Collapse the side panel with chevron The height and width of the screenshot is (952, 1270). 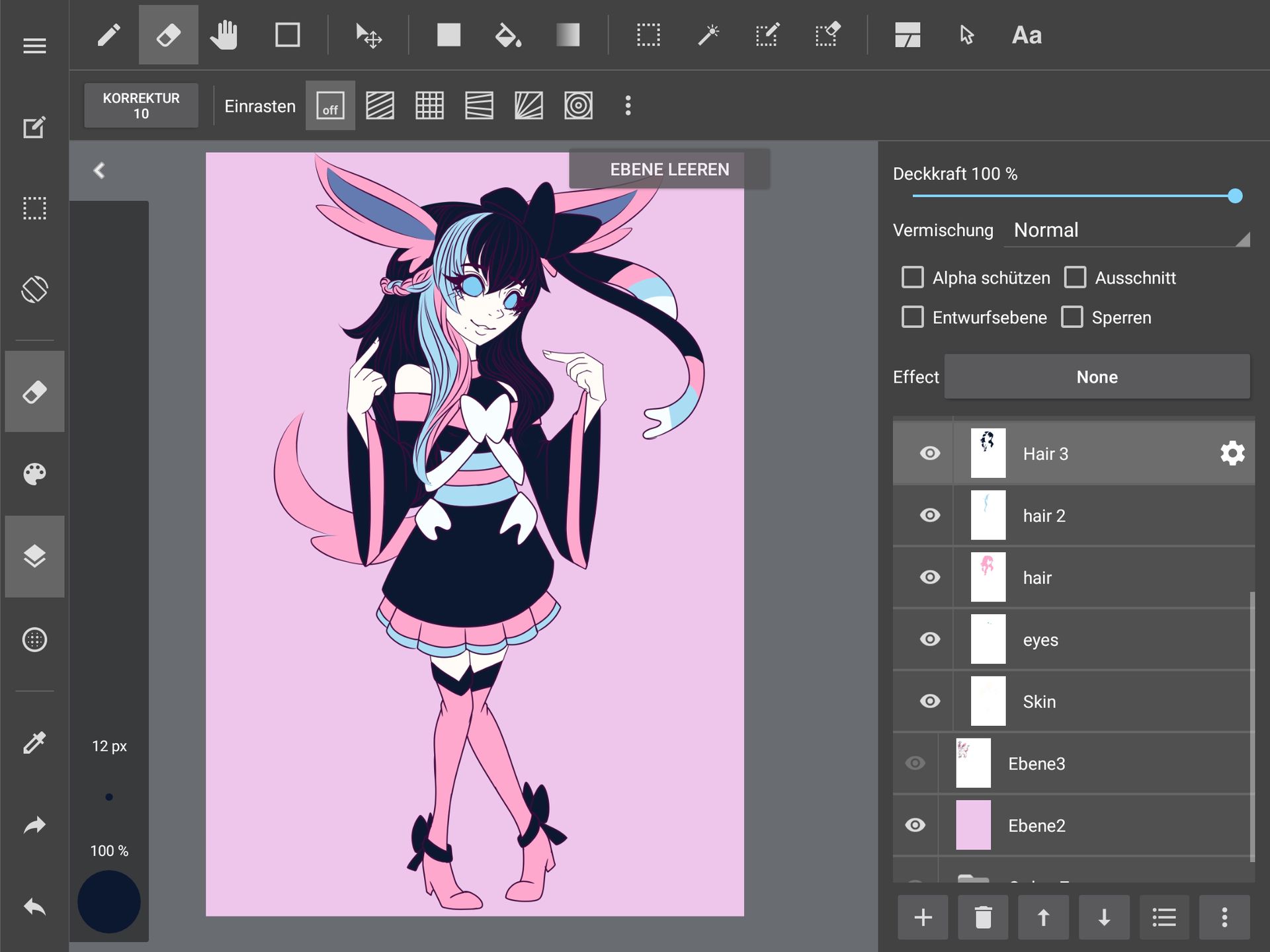99,171
